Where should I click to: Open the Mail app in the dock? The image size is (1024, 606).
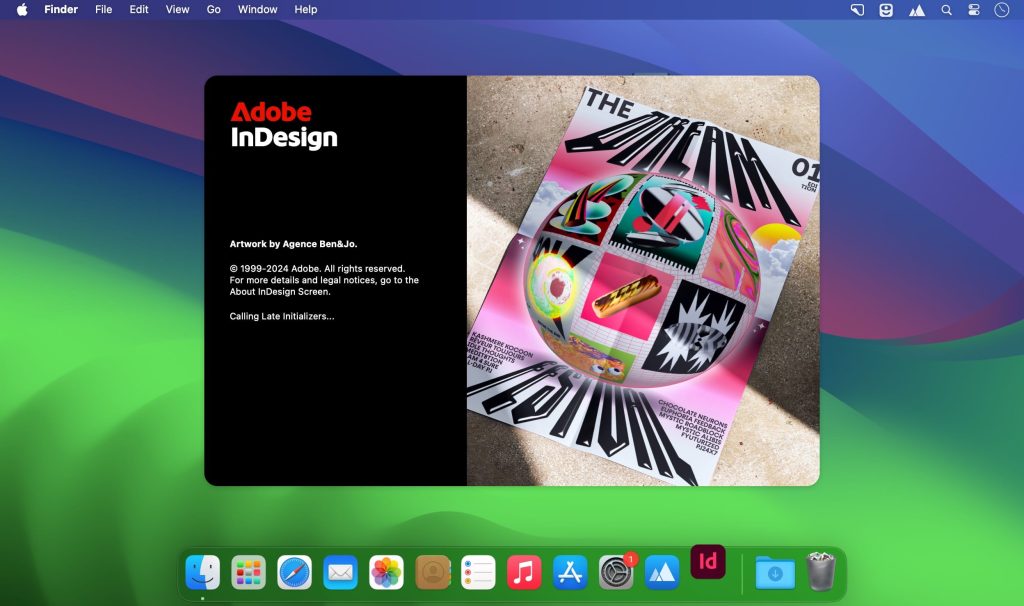tap(341, 573)
